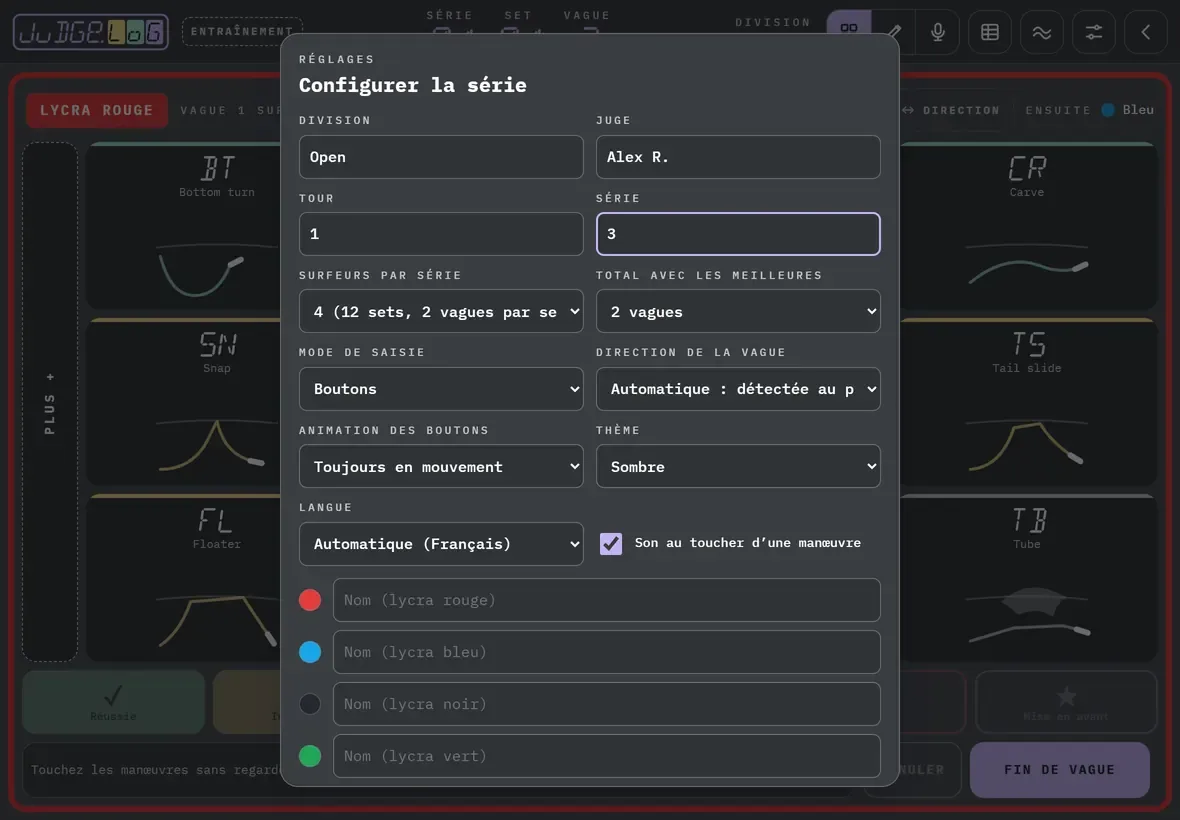
Task: Click the Direction button behind the dialog
Action: coord(951,110)
